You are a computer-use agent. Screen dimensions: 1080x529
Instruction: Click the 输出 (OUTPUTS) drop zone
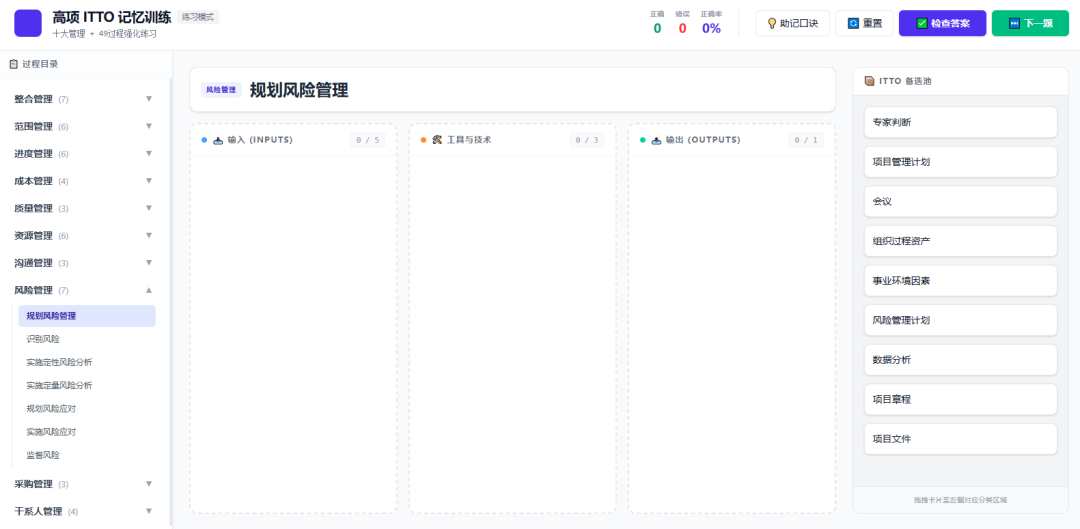tap(731, 318)
